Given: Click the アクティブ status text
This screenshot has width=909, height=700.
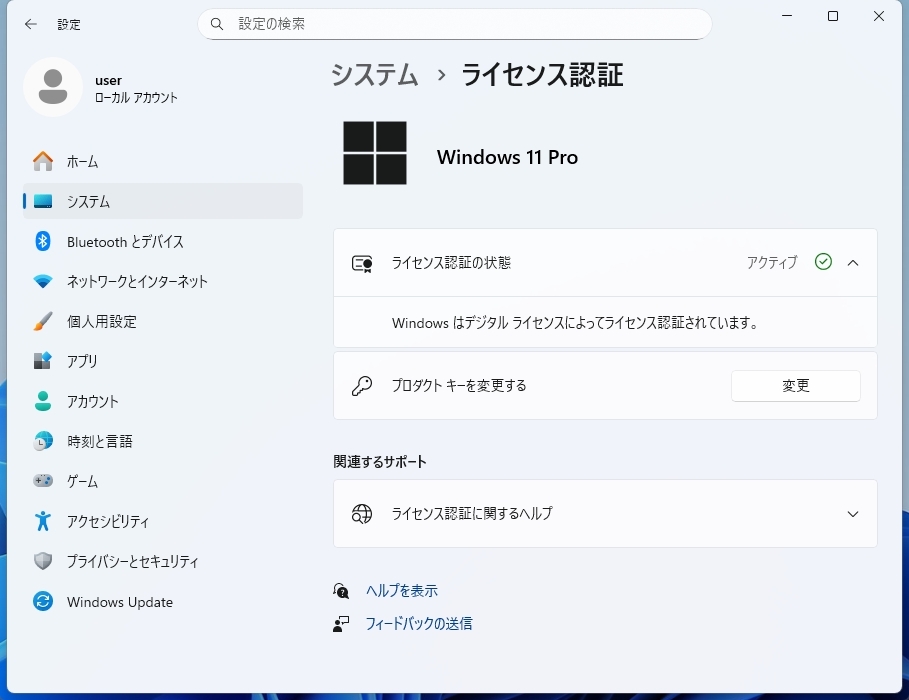Looking at the screenshot, I should [x=772, y=263].
